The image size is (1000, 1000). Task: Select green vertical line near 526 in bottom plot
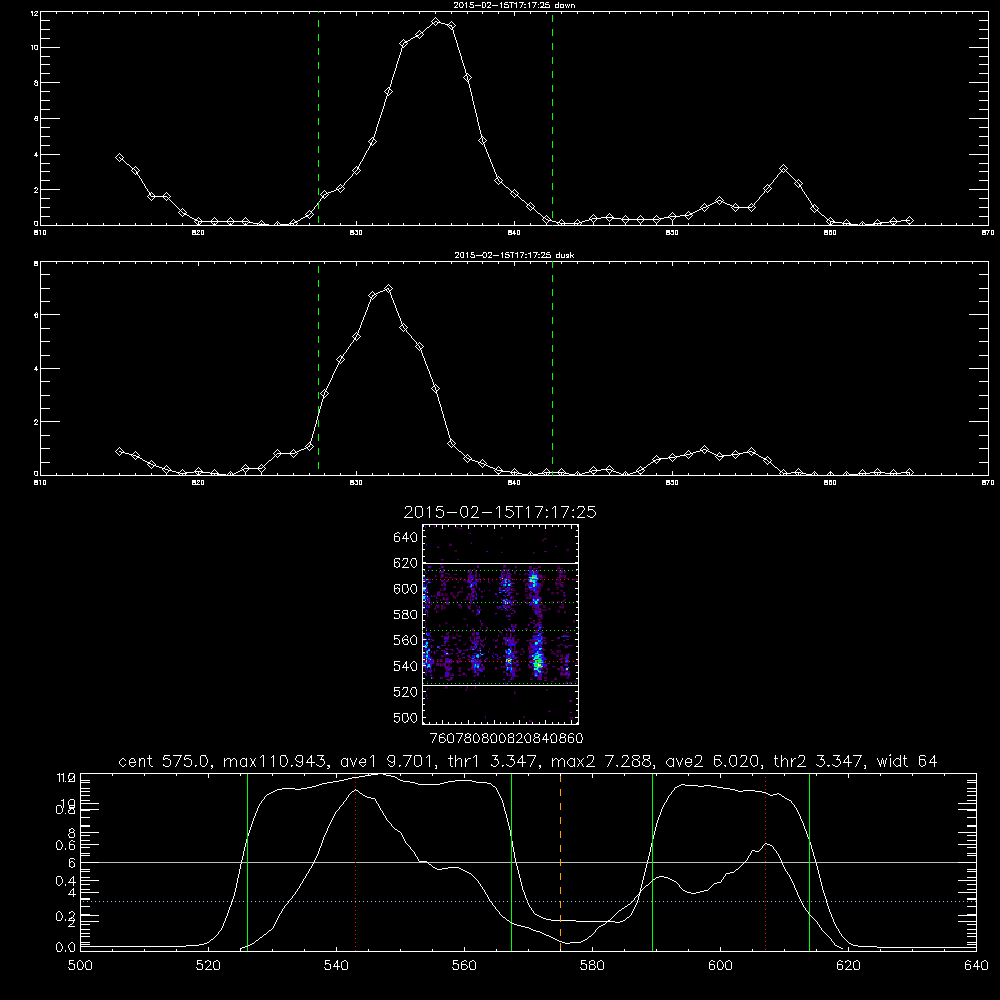247,862
